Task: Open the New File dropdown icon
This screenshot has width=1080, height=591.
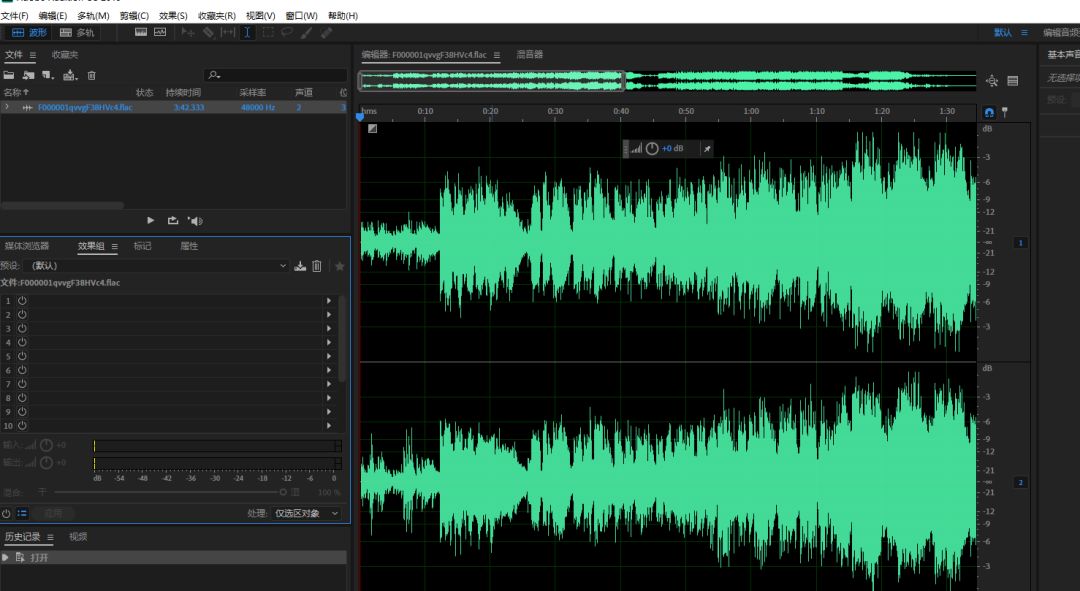Action: (48, 75)
